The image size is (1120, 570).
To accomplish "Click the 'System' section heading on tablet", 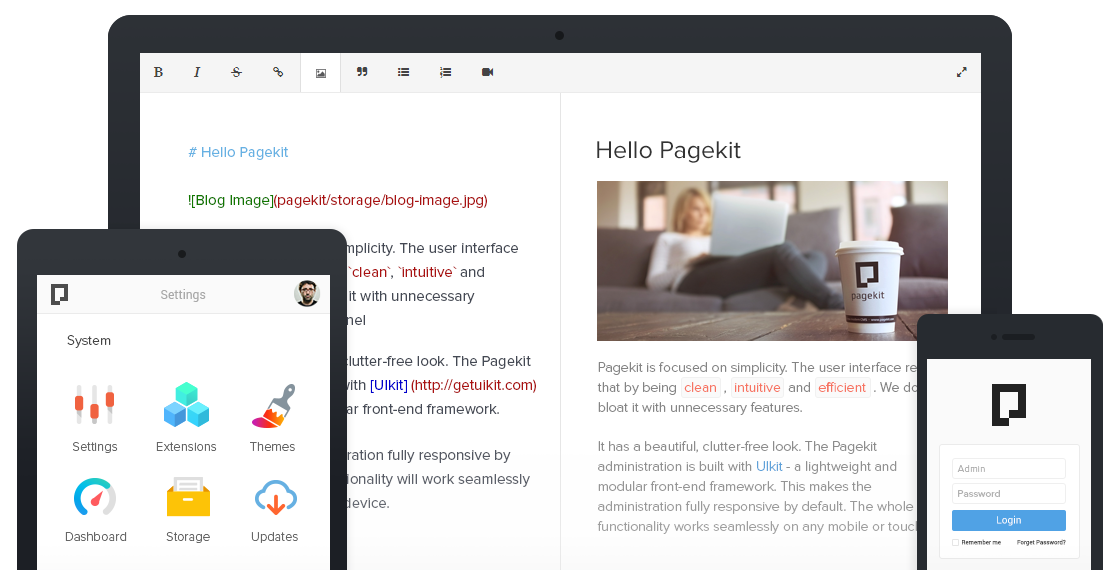I will tap(89, 341).
